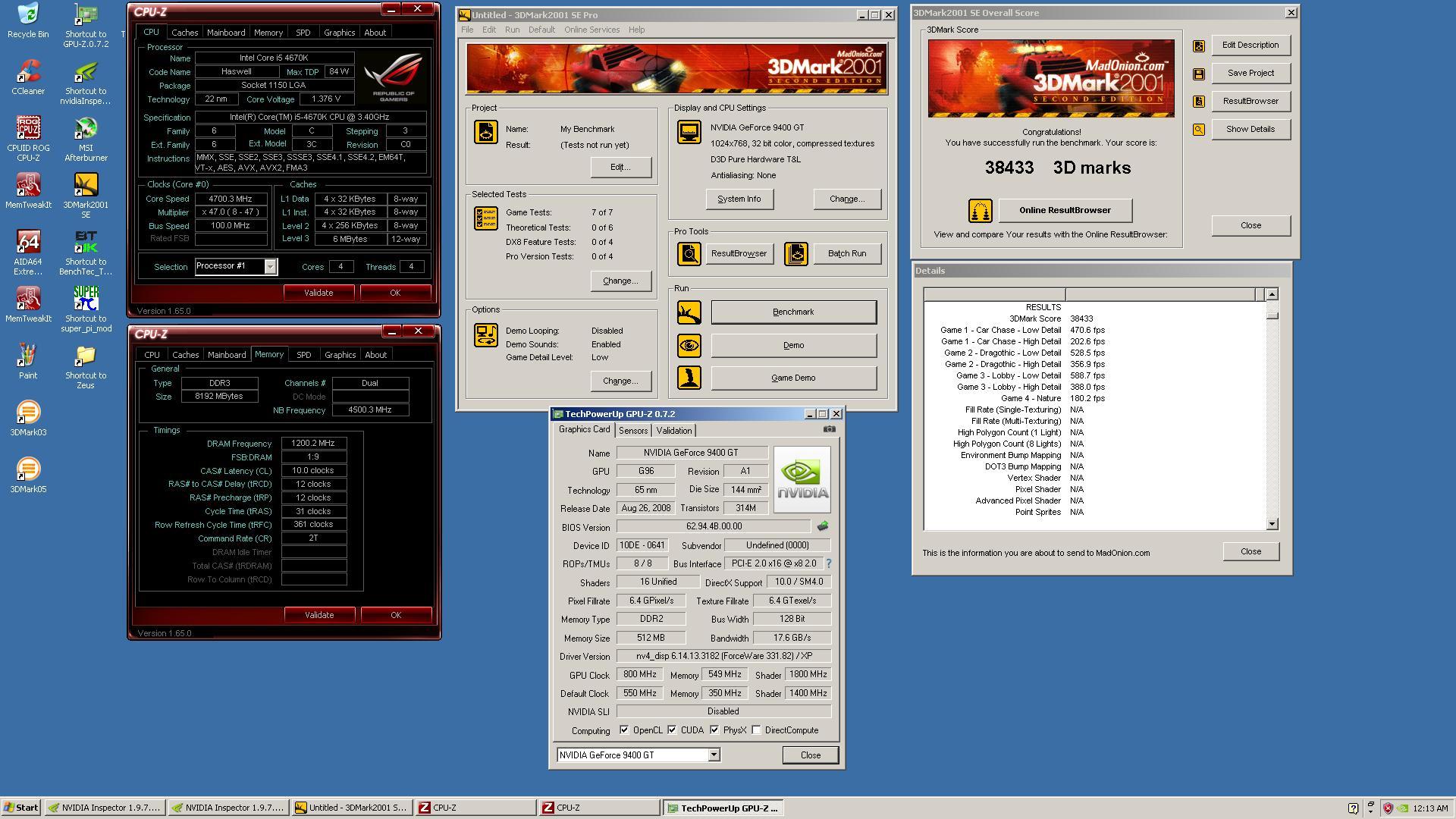
Task: Click the Save Project floppy disk icon
Action: (x=1198, y=74)
